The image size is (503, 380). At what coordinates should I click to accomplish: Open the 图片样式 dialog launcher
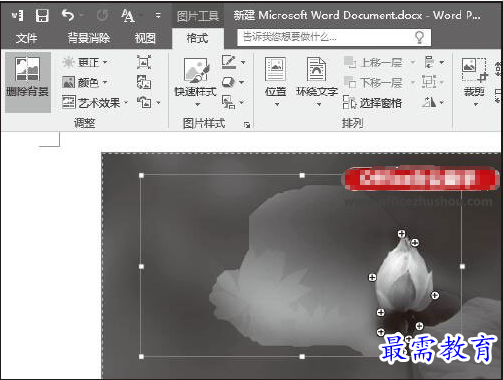coord(247,125)
